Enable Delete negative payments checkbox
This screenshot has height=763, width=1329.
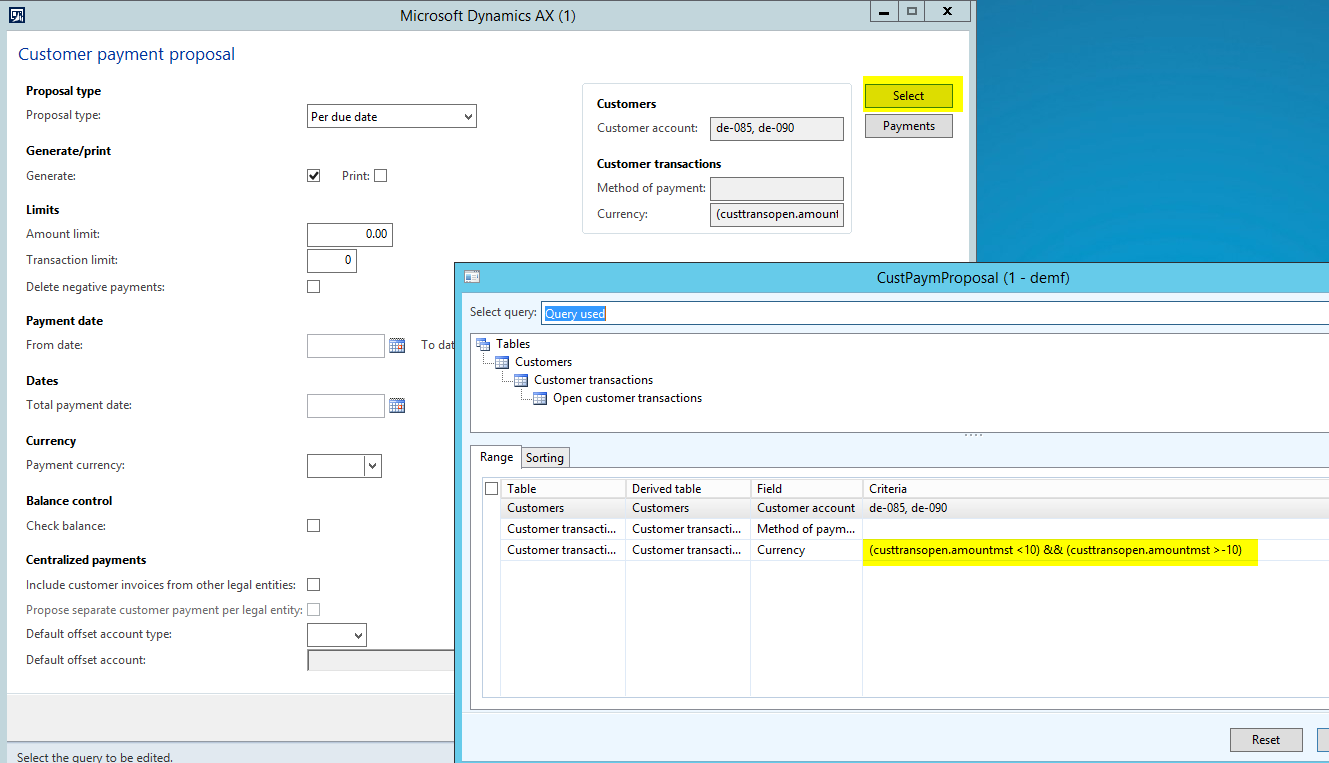tap(314, 287)
